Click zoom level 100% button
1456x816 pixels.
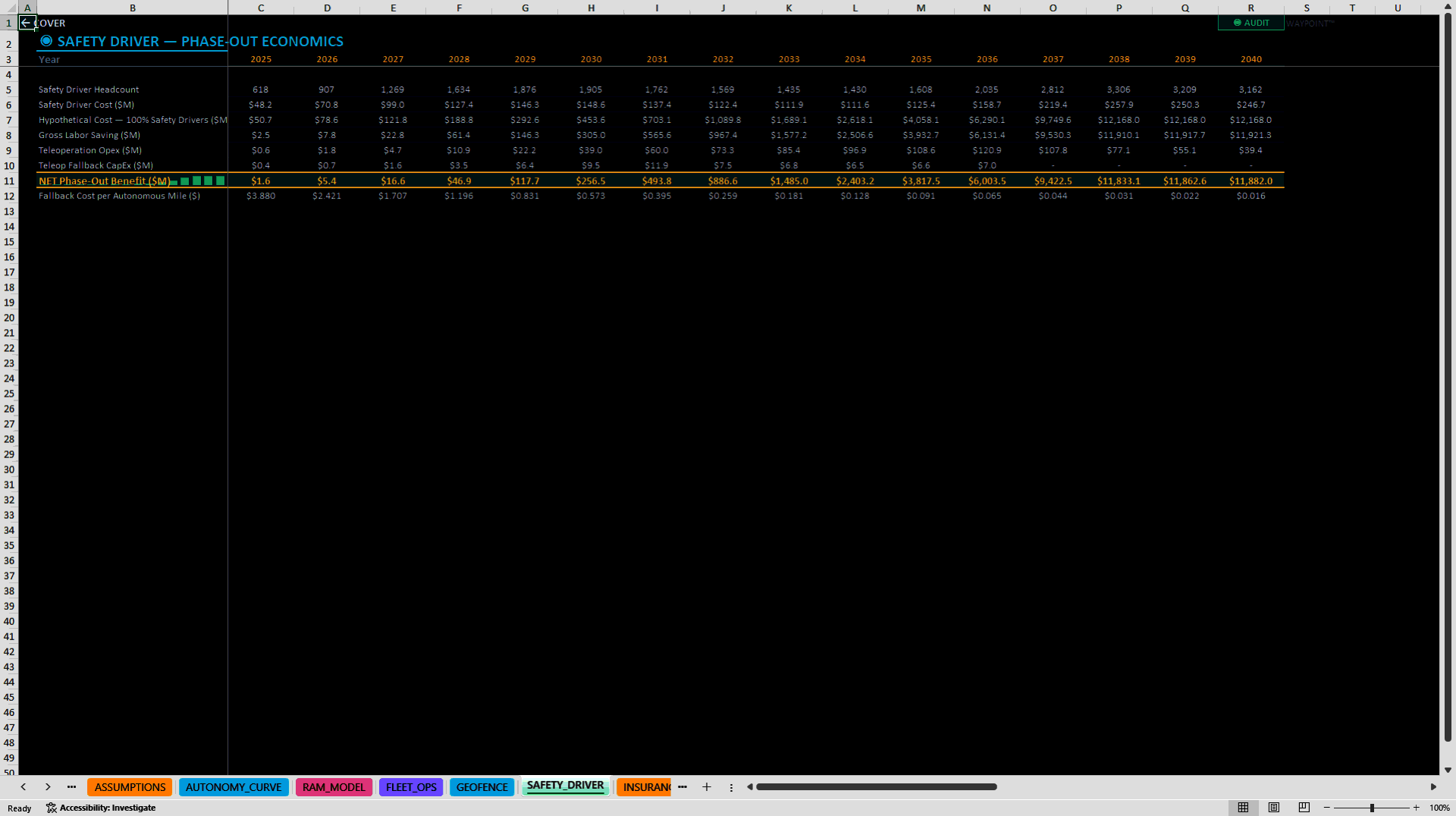(1439, 808)
